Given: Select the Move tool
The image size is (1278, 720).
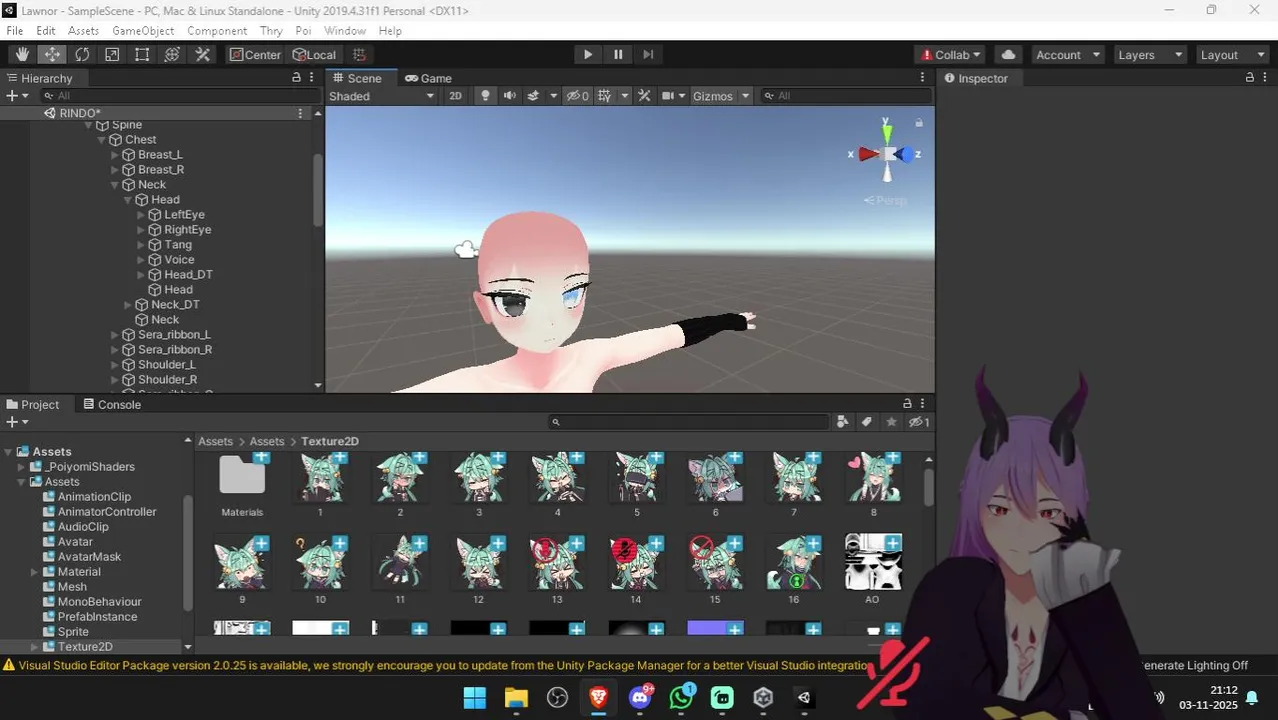Looking at the screenshot, I should pos(52,55).
